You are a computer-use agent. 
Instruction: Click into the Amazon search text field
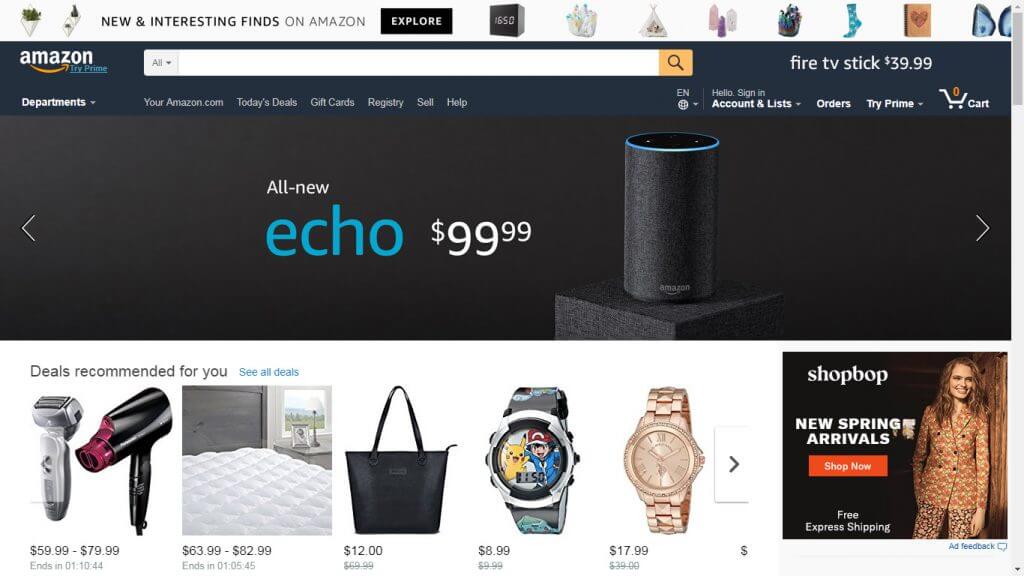(419, 63)
